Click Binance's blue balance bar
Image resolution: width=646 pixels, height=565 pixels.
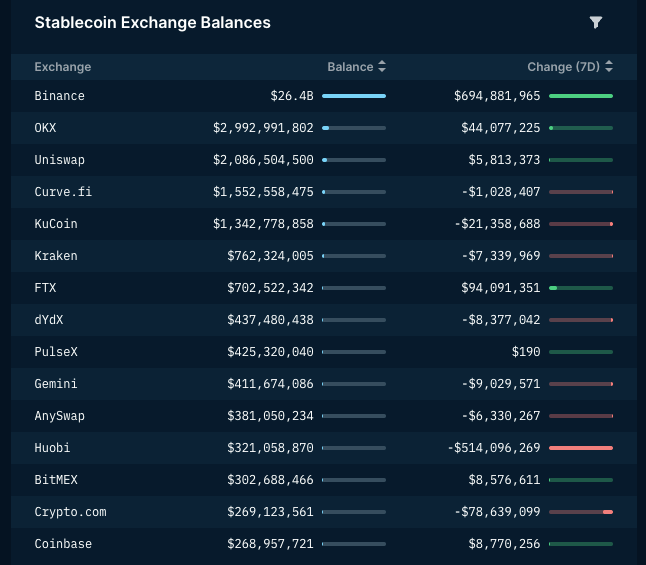353,96
